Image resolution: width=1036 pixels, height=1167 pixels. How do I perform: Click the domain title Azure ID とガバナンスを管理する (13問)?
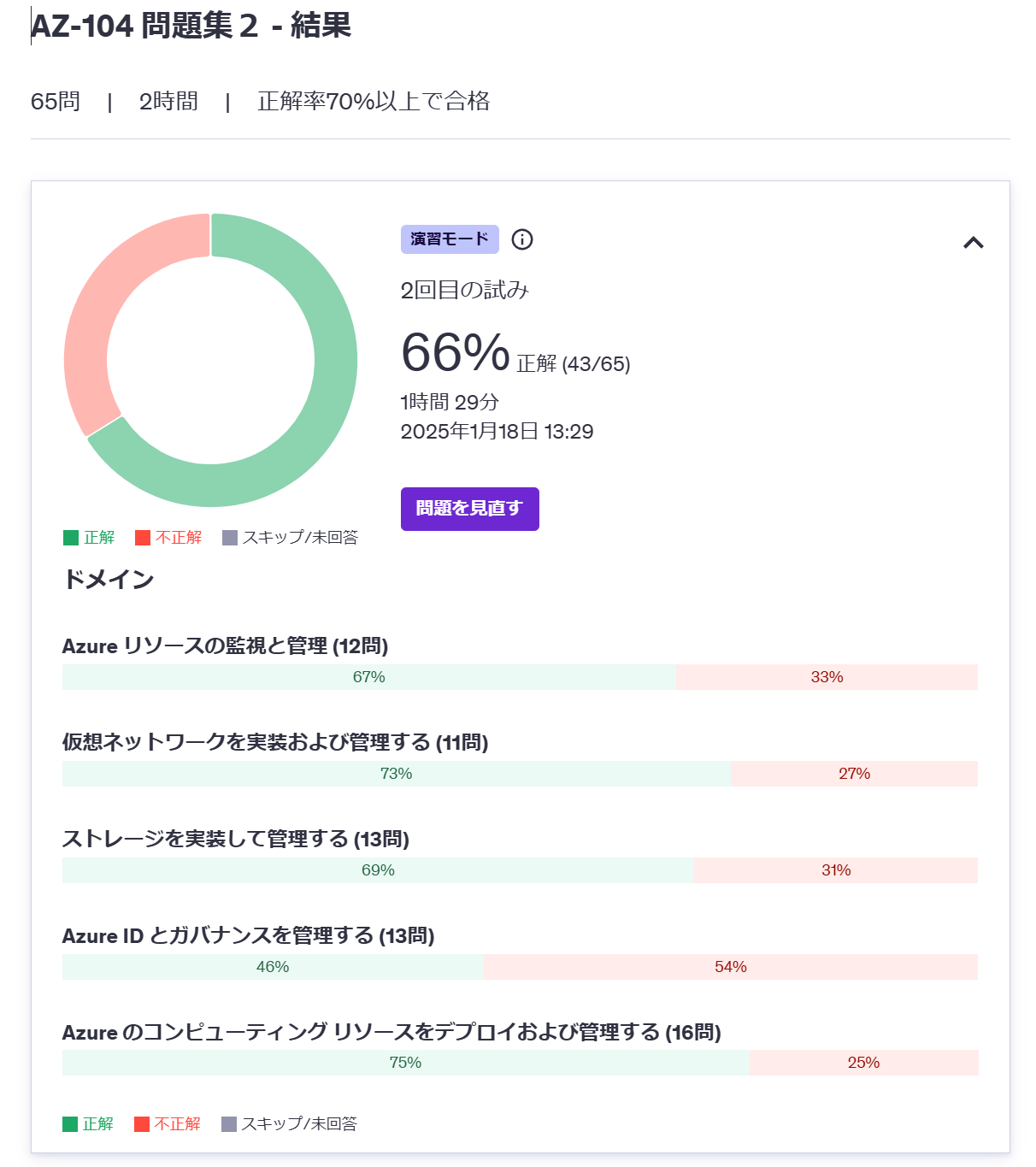click(x=248, y=936)
